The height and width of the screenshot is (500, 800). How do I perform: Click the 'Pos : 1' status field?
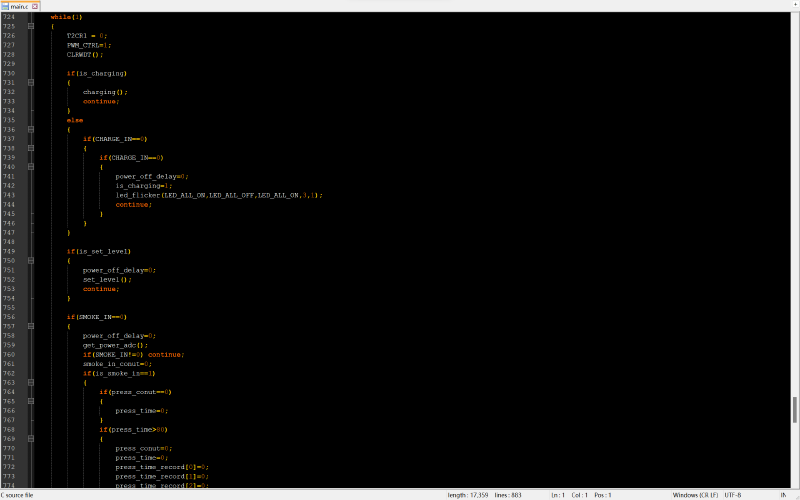coord(603,495)
